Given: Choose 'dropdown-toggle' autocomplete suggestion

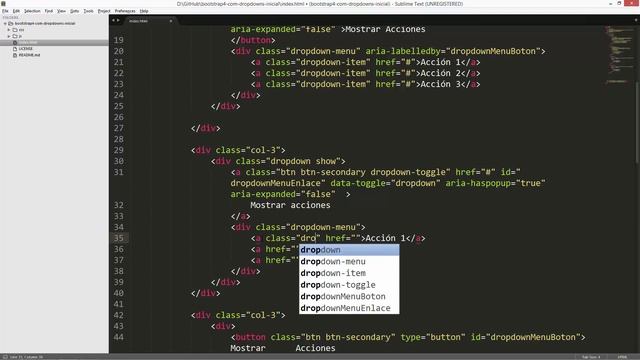Looking at the screenshot, I should pyautogui.click(x=349, y=285).
